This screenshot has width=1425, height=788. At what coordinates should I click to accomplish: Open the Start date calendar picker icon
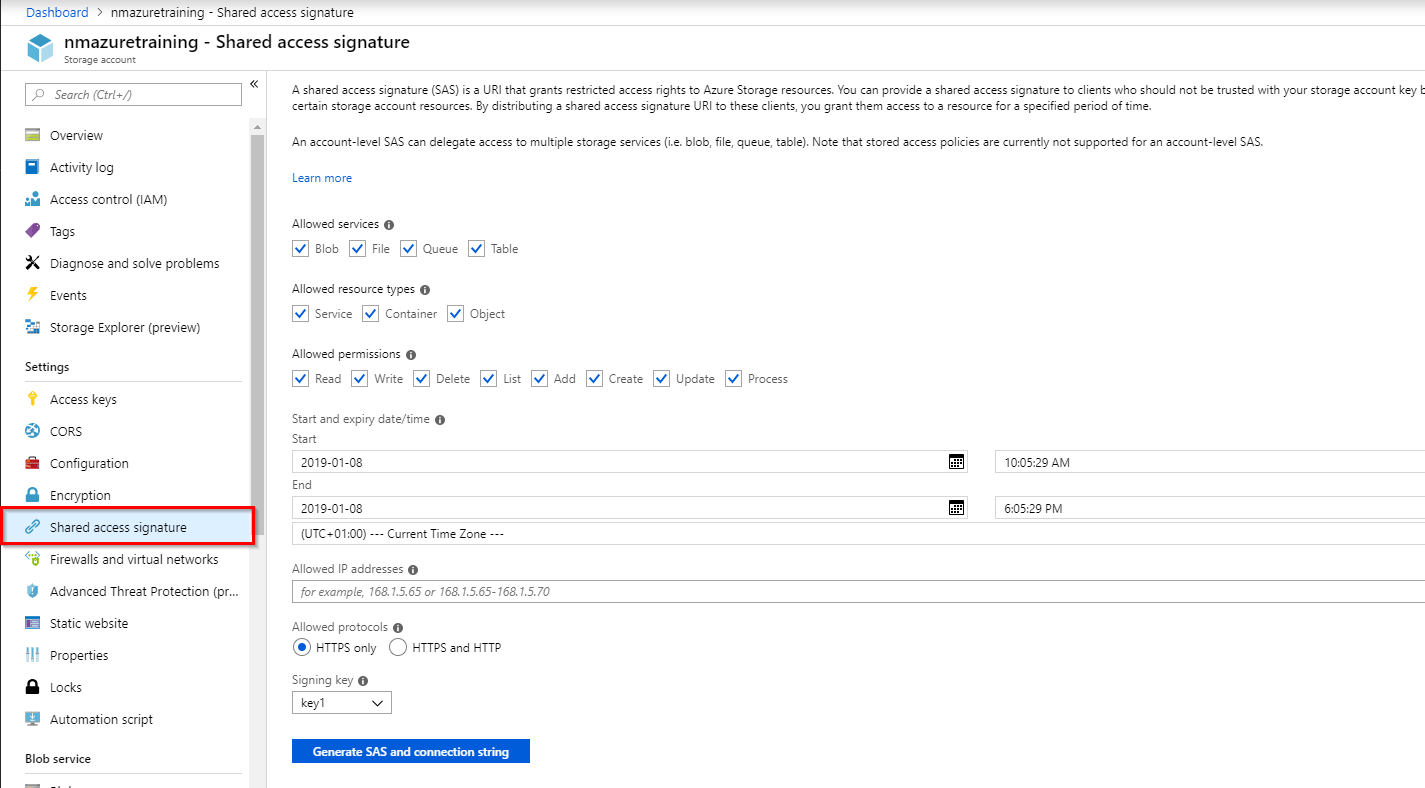[x=956, y=462]
